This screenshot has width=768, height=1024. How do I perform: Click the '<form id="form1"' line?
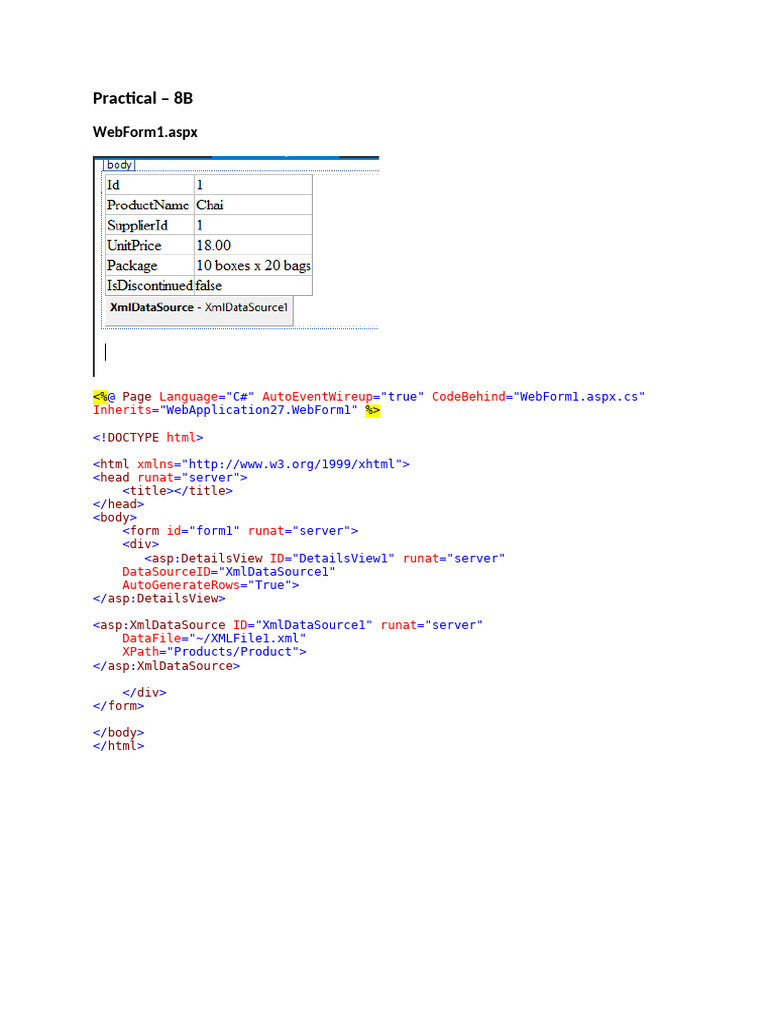(x=240, y=531)
